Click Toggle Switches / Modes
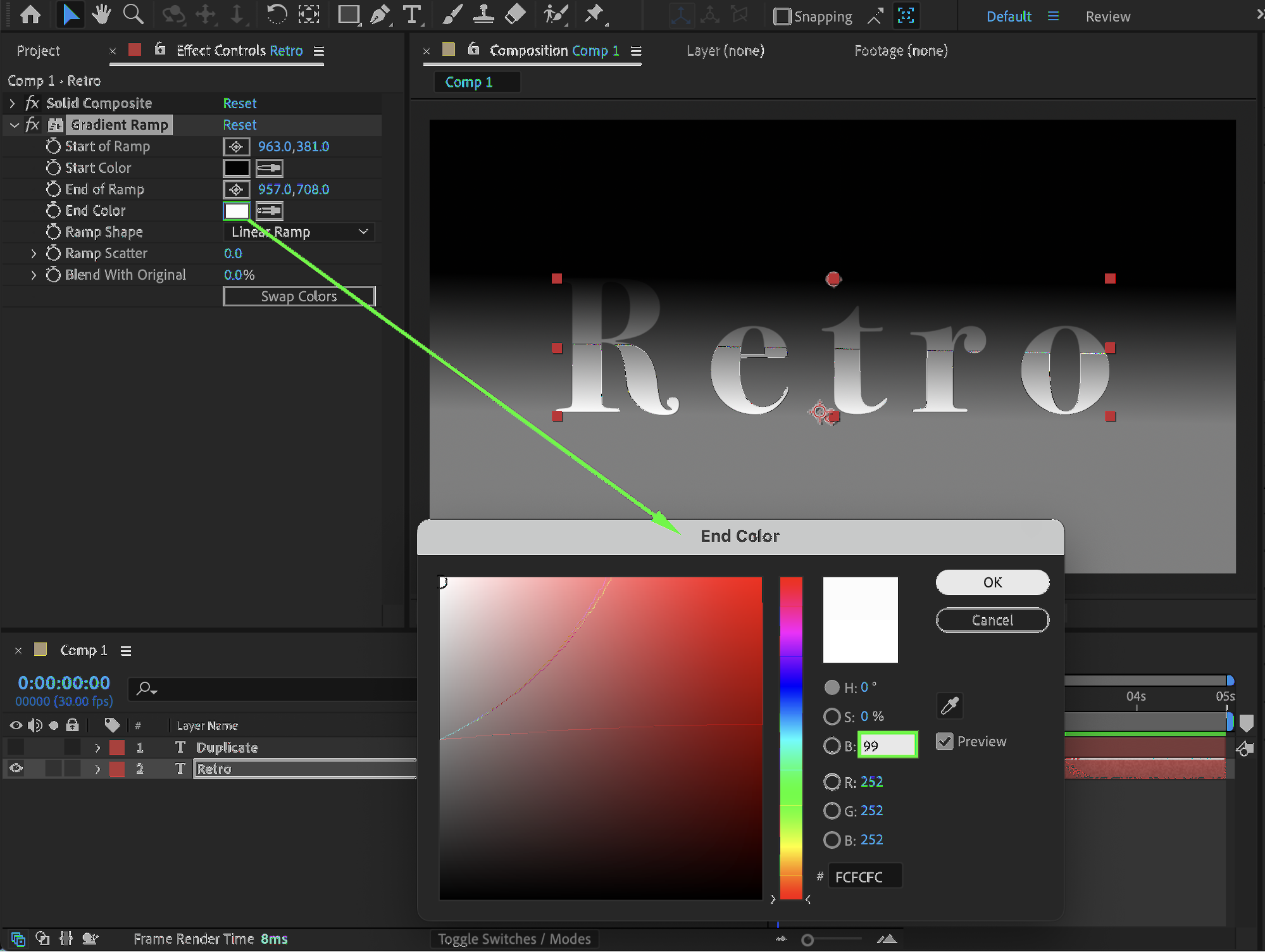1265x952 pixels. [x=514, y=939]
